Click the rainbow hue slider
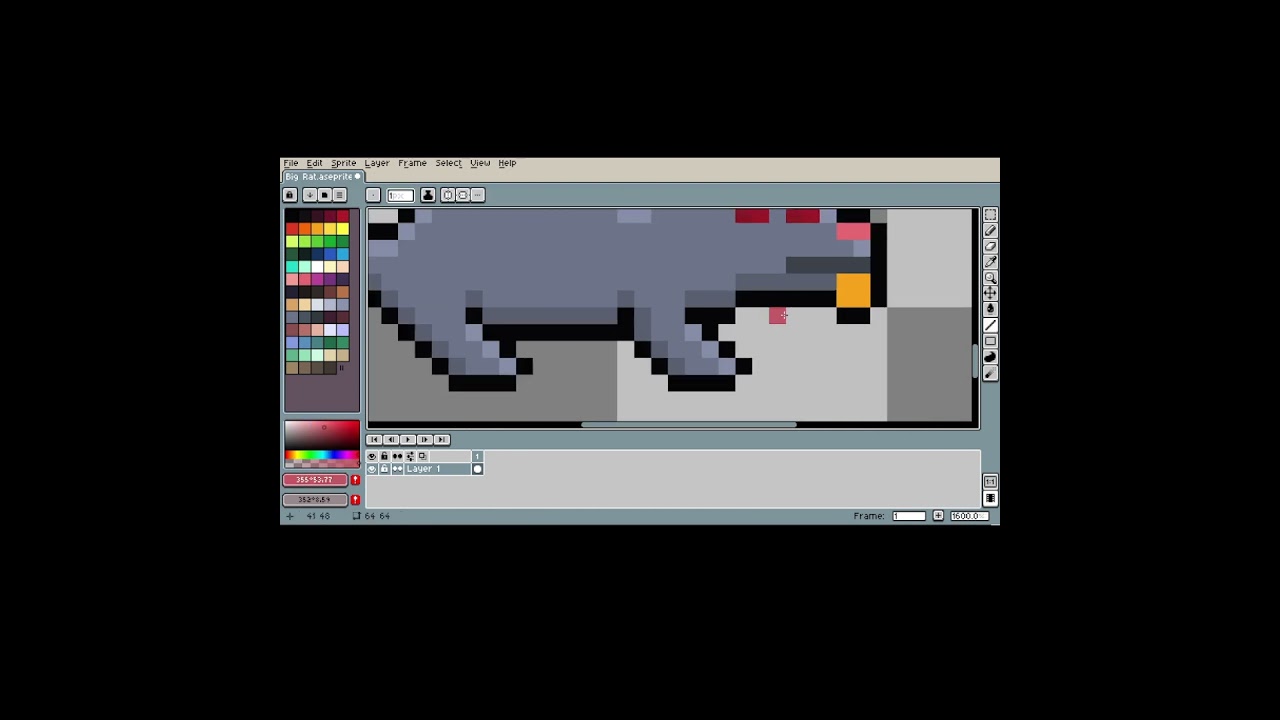Viewport: 1280px width, 720px height. click(322, 455)
